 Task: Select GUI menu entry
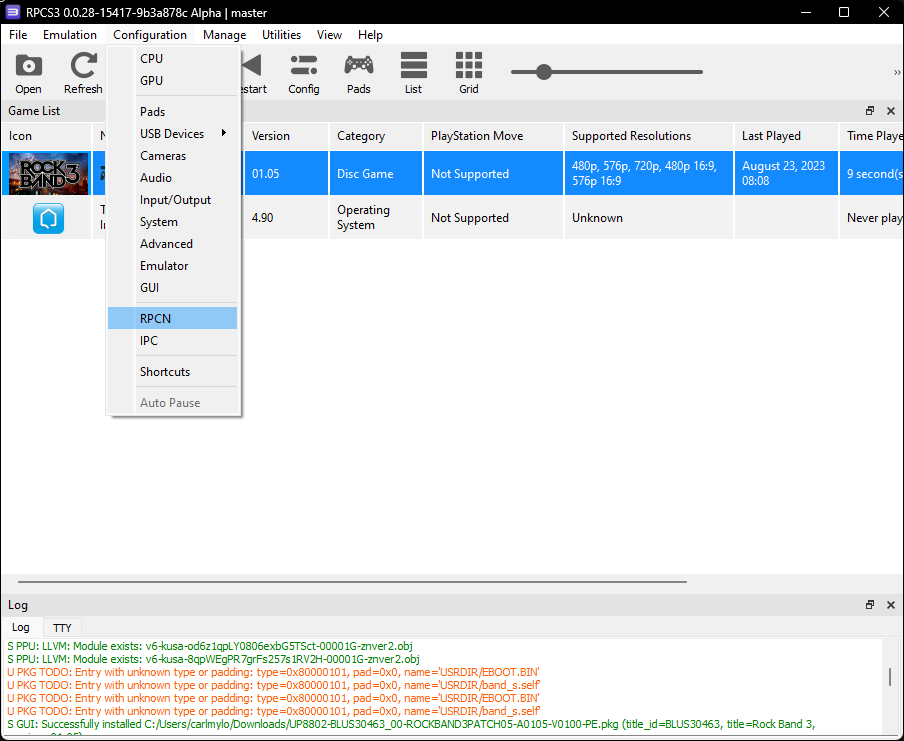(172, 288)
